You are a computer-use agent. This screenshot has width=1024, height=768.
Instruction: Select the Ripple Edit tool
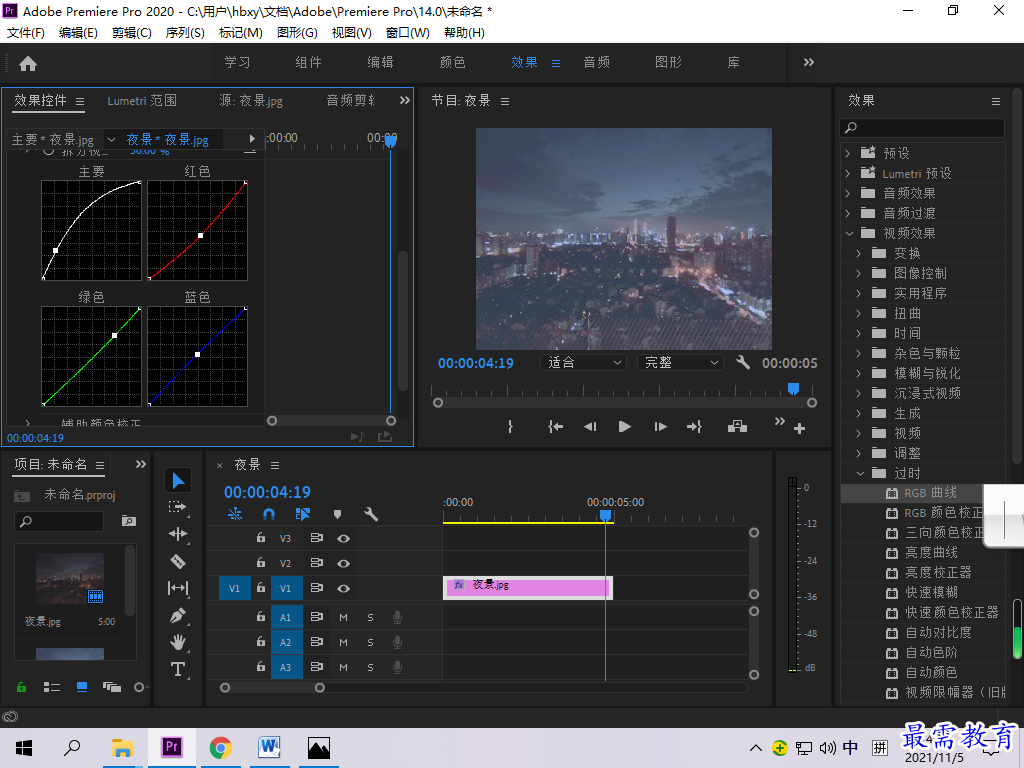click(x=178, y=534)
